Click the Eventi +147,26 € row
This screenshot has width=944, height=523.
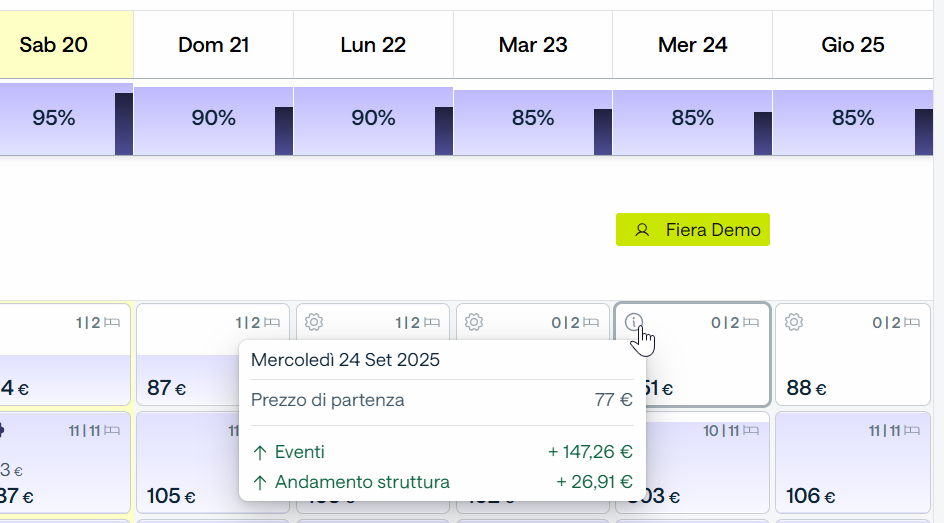point(442,452)
